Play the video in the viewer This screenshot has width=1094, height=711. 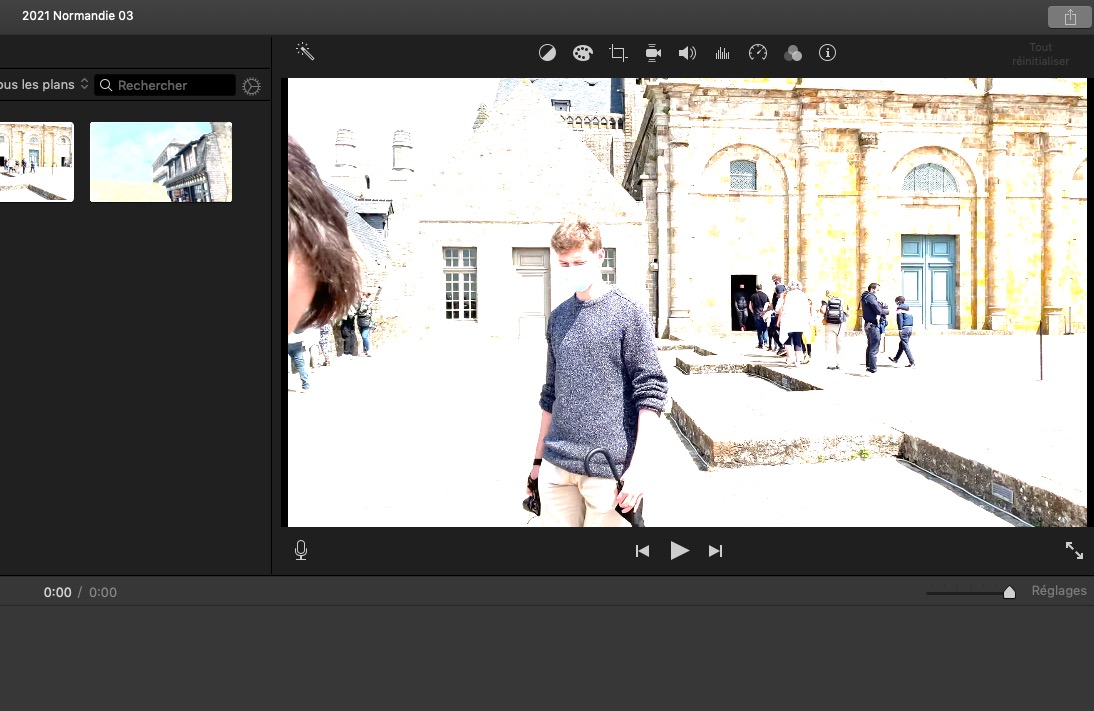(x=679, y=550)
